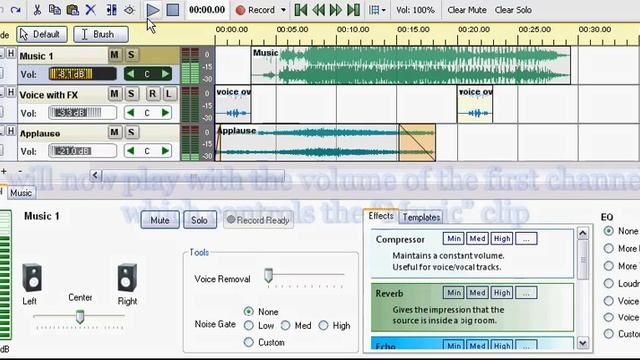Select the Brush mode
Image resolution: width=640 pixels, height=360 pixels.
coord(101,34)
